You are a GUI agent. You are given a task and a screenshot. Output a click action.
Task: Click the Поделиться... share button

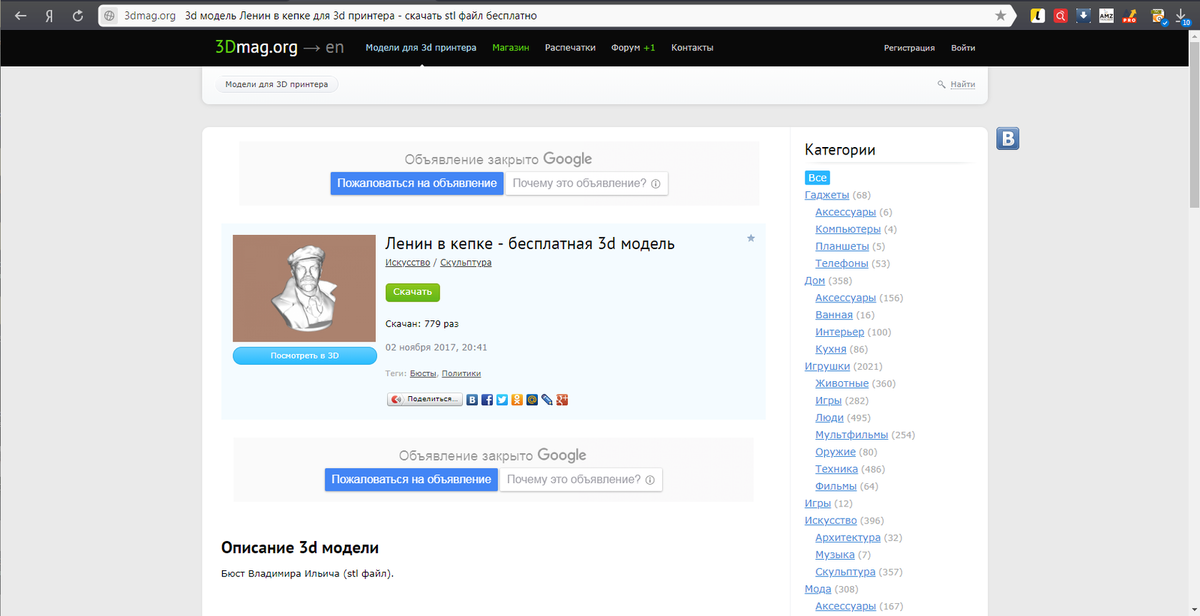425,399
